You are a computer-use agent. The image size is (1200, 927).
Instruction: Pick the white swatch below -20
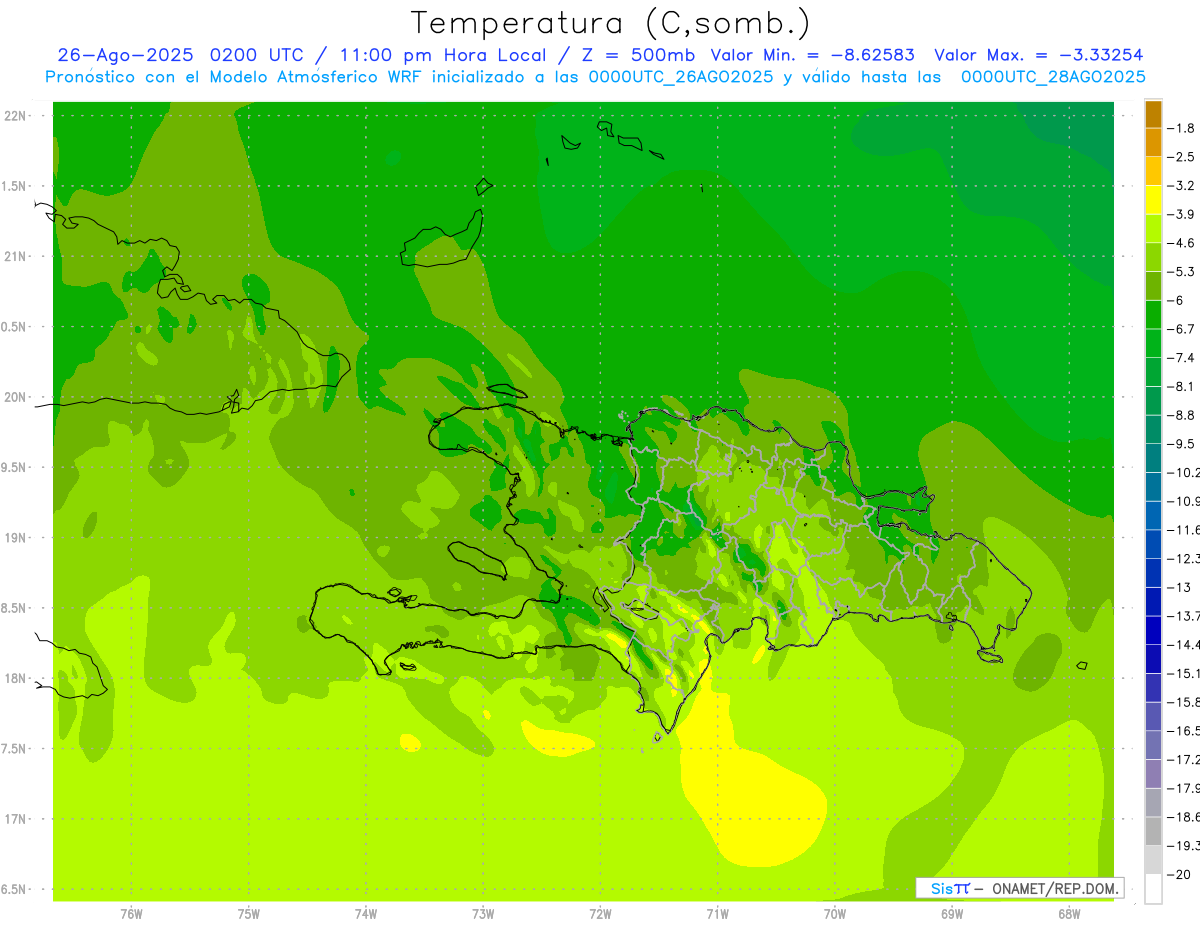[1153, 888]
